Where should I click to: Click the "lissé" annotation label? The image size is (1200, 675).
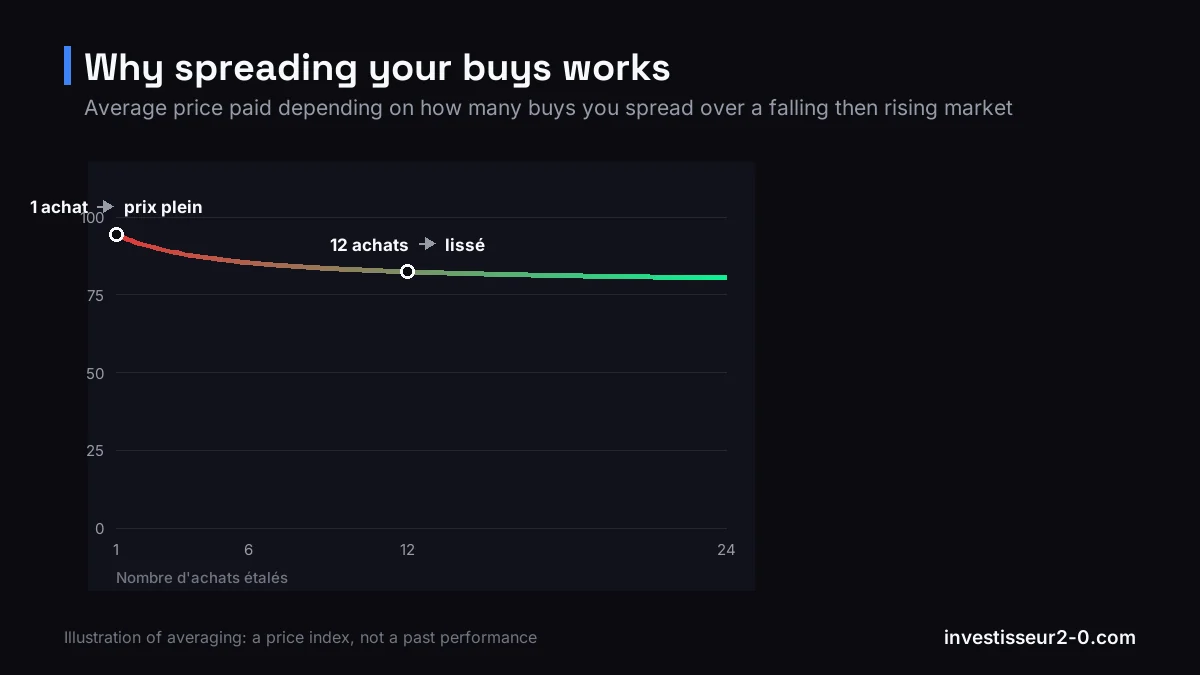(x=465, y=245)
